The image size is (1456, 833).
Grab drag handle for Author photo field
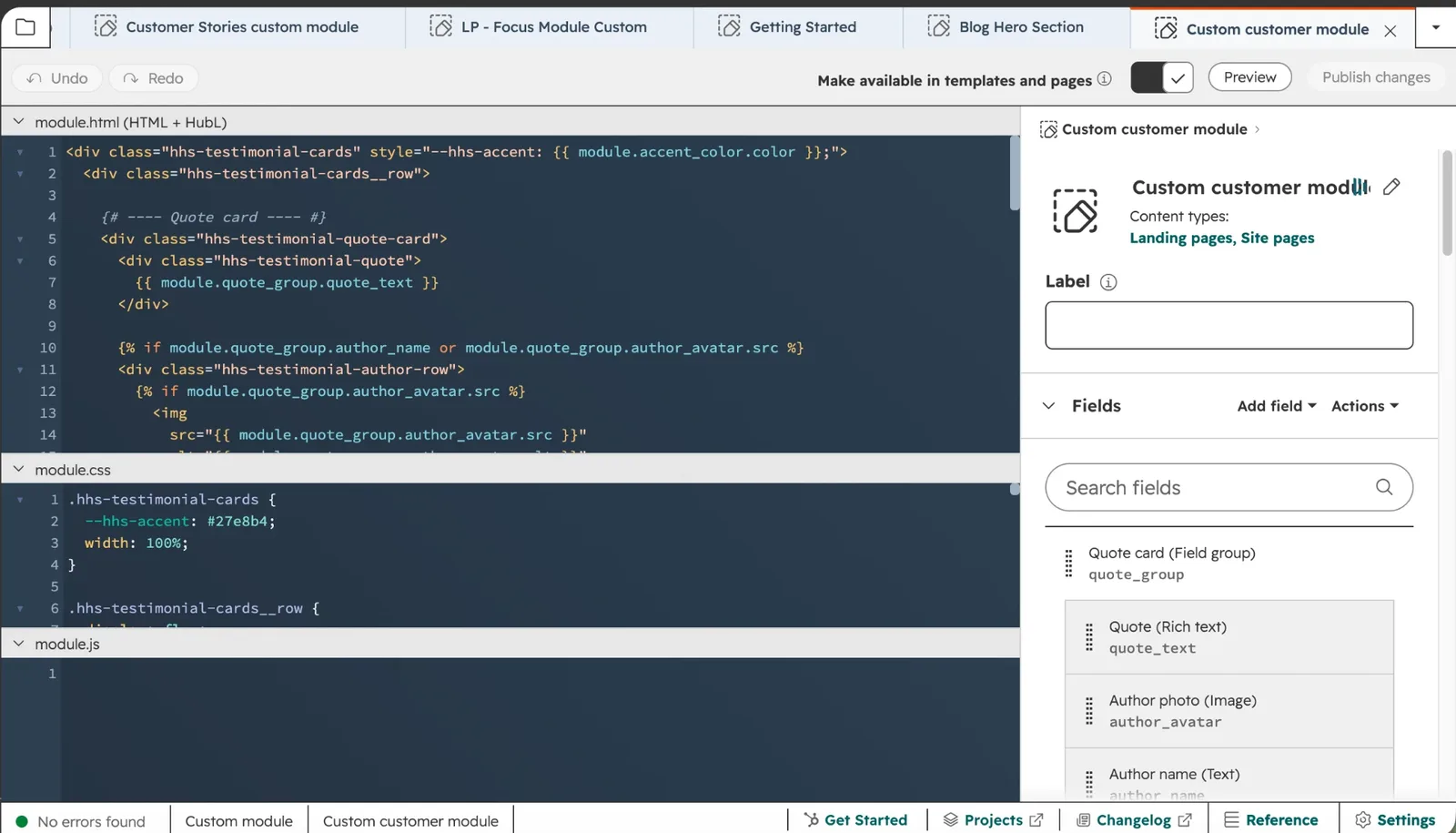tap(1089, 711)
